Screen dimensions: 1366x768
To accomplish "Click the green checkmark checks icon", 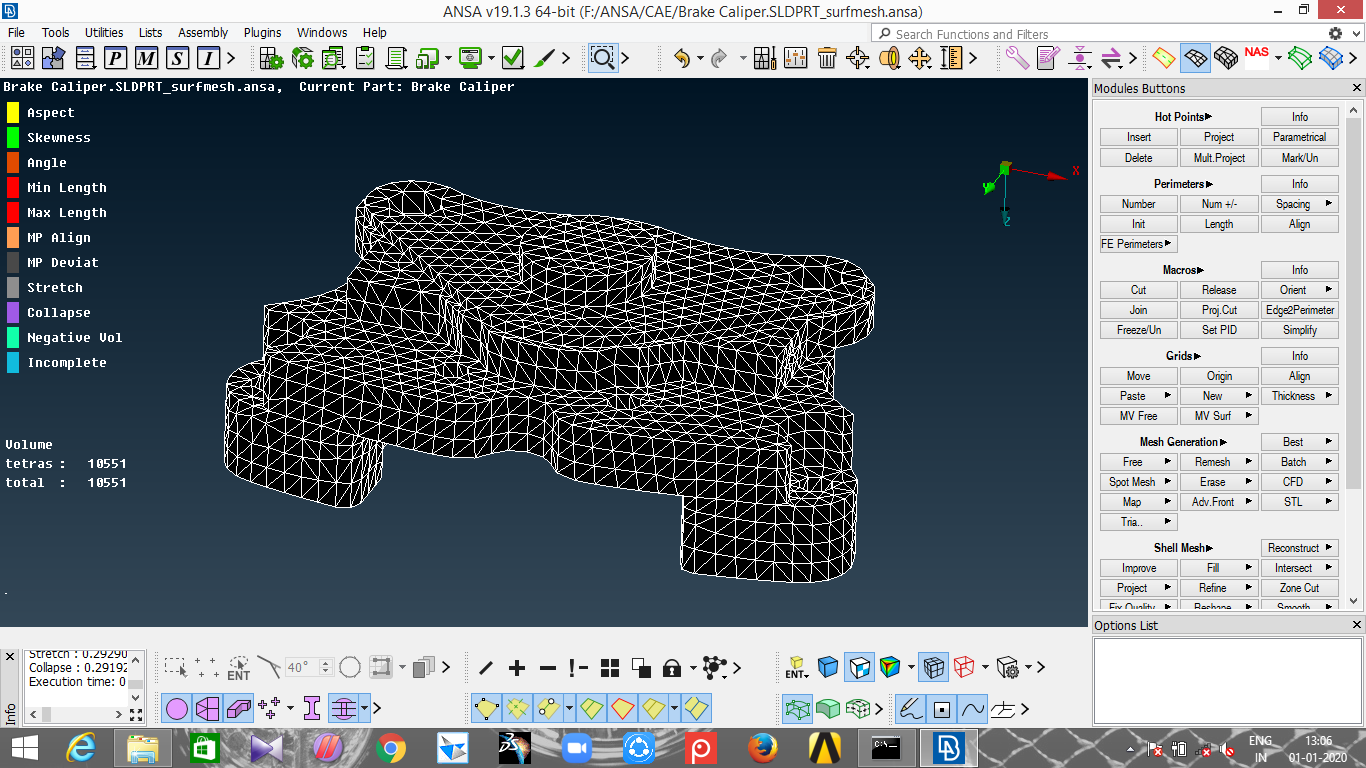I will coord(513,58).
